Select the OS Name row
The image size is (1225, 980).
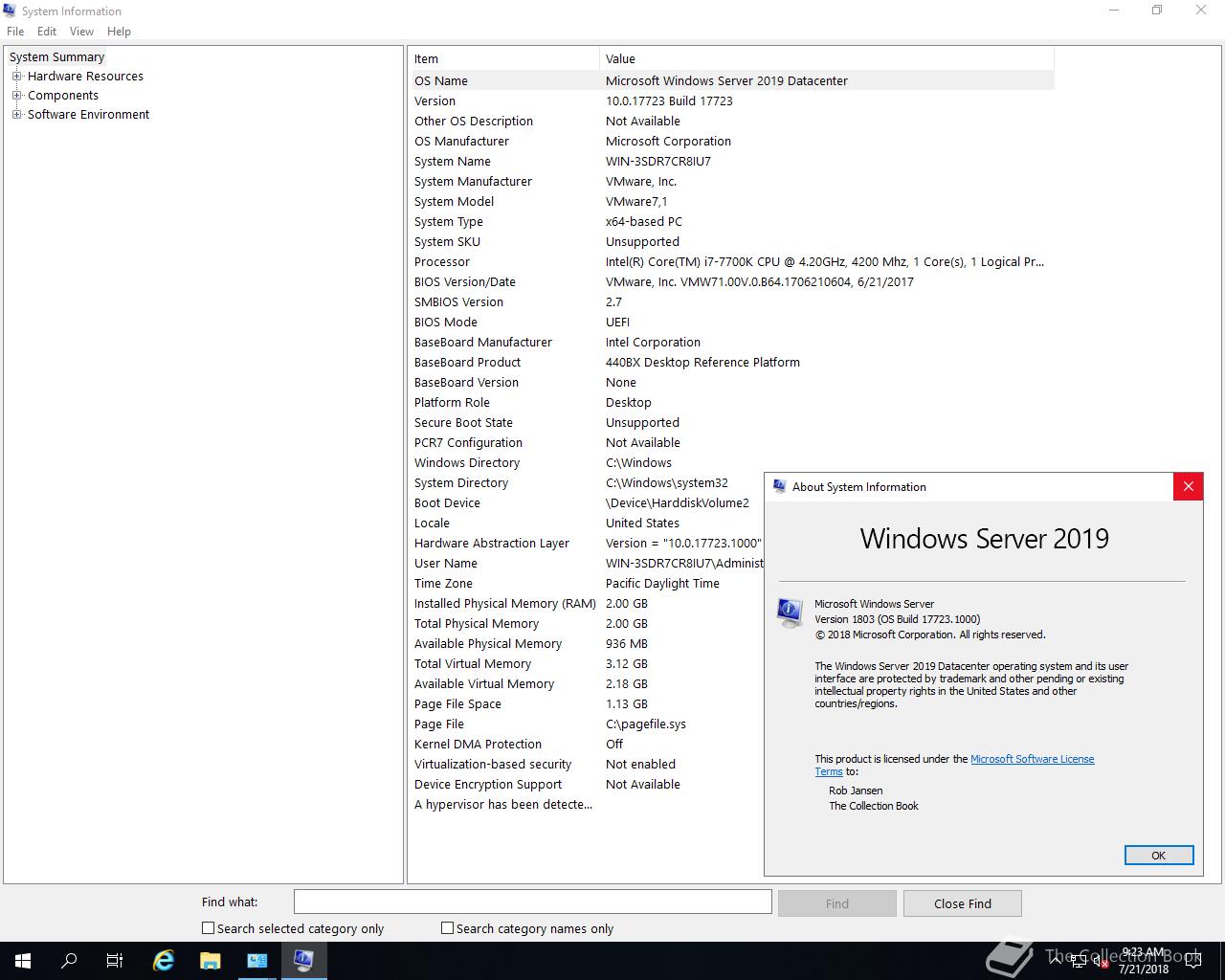pyautogui.click(x=732, y=80)
